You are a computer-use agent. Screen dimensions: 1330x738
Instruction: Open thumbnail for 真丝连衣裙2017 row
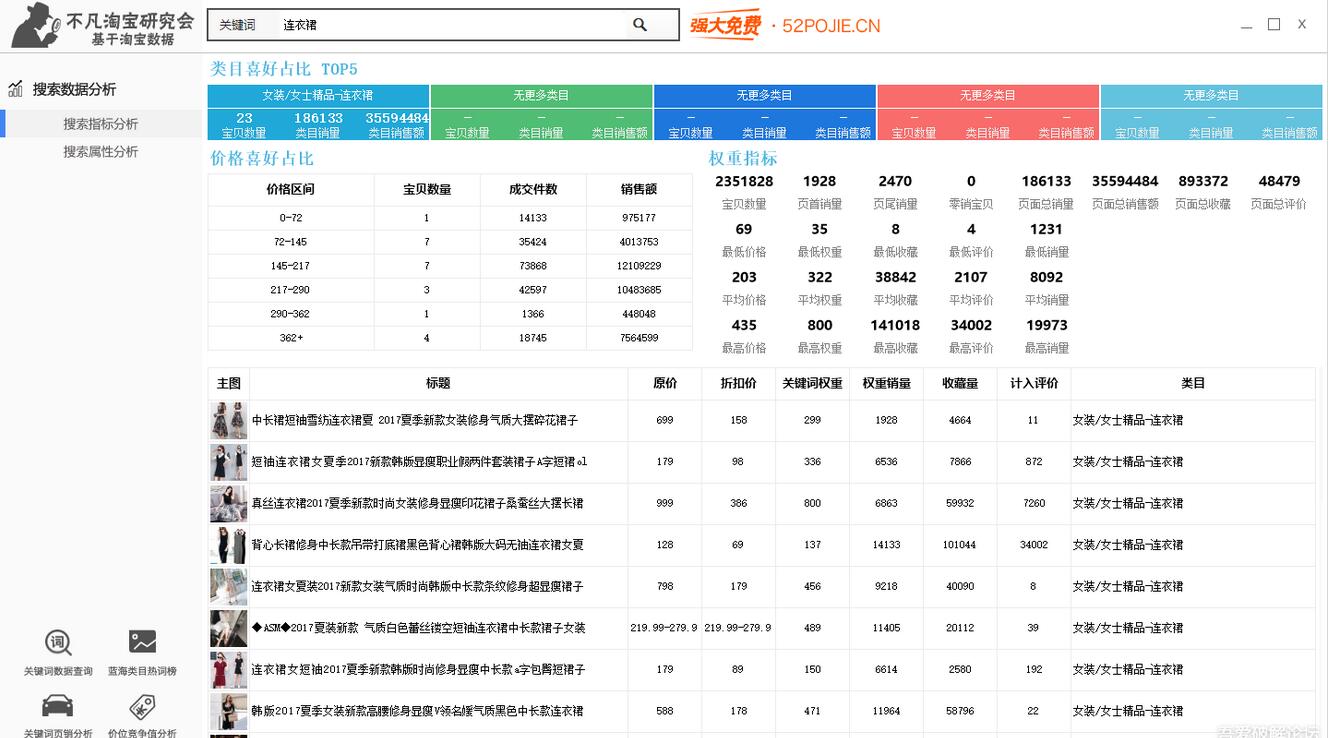tap(229, 503)
